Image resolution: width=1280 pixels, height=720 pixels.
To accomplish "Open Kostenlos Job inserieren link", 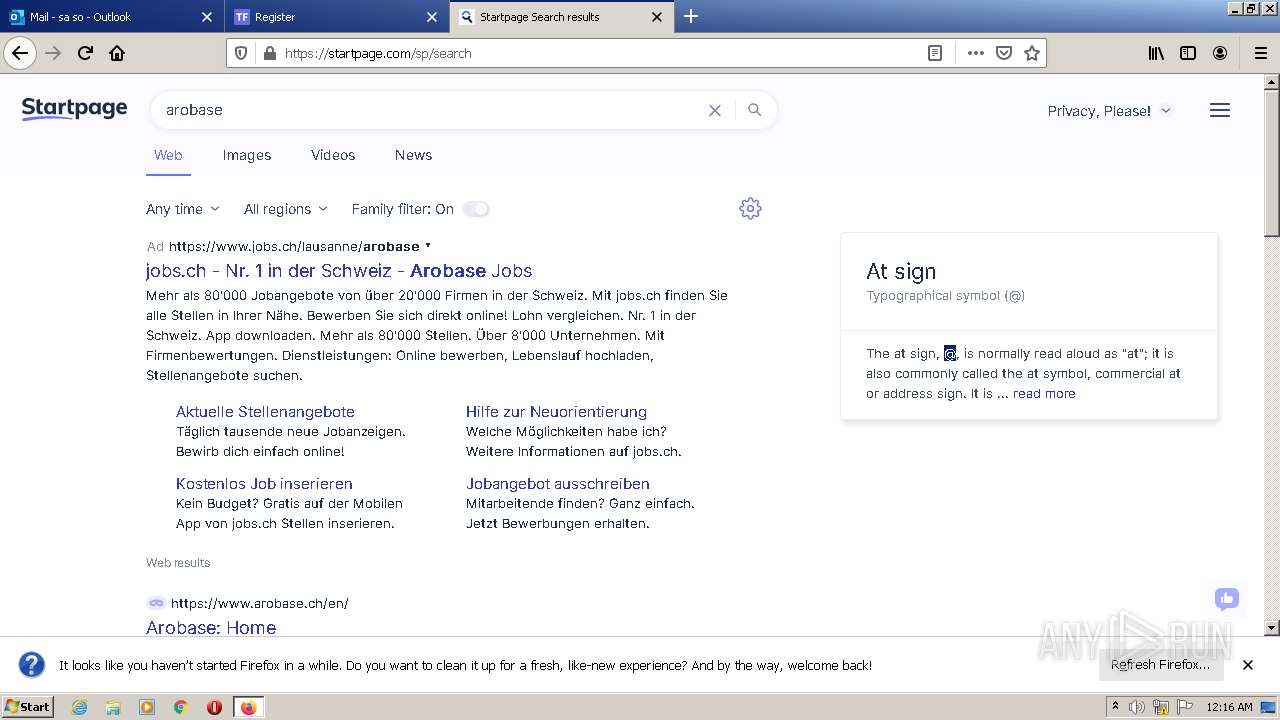I will click(x=264, y=484).
